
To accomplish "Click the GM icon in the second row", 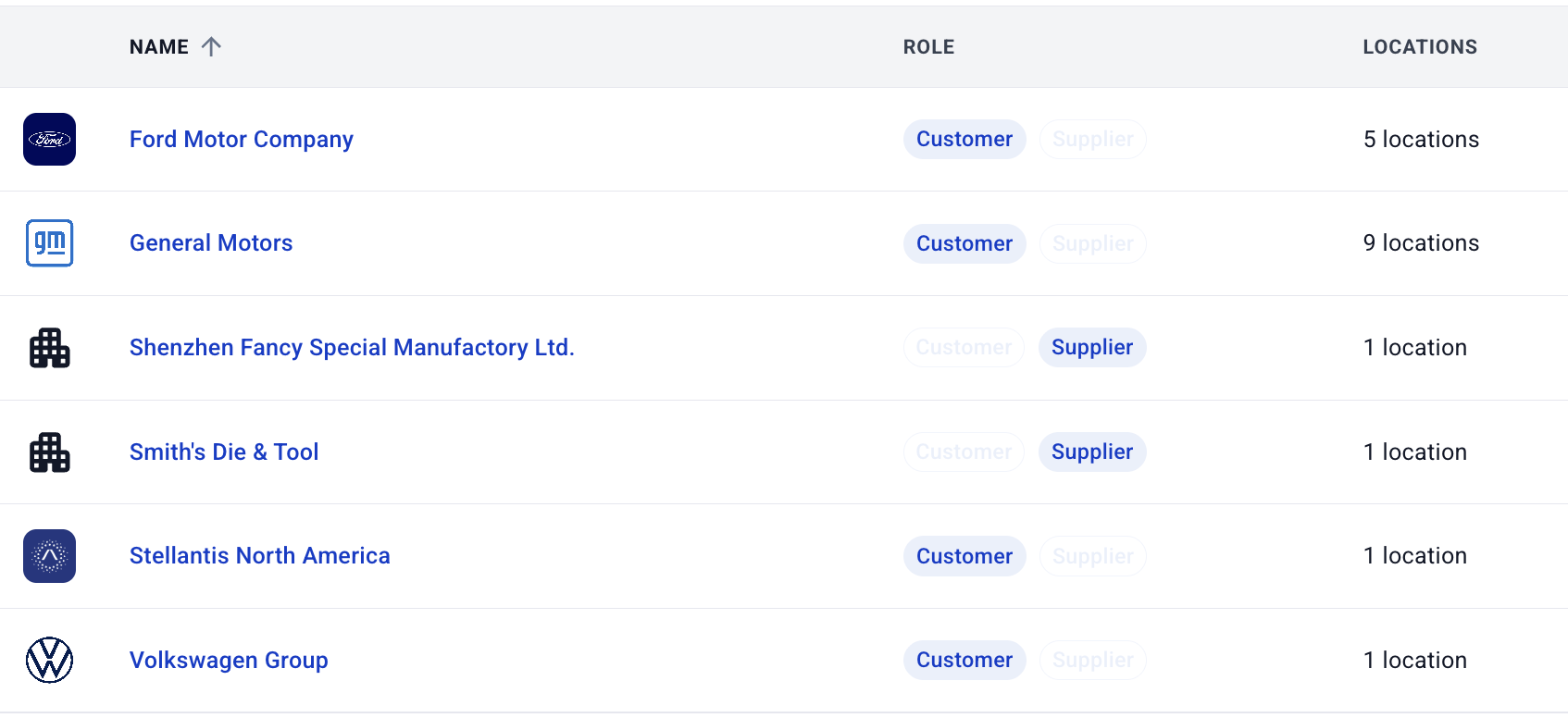I will tap(49, 242).
